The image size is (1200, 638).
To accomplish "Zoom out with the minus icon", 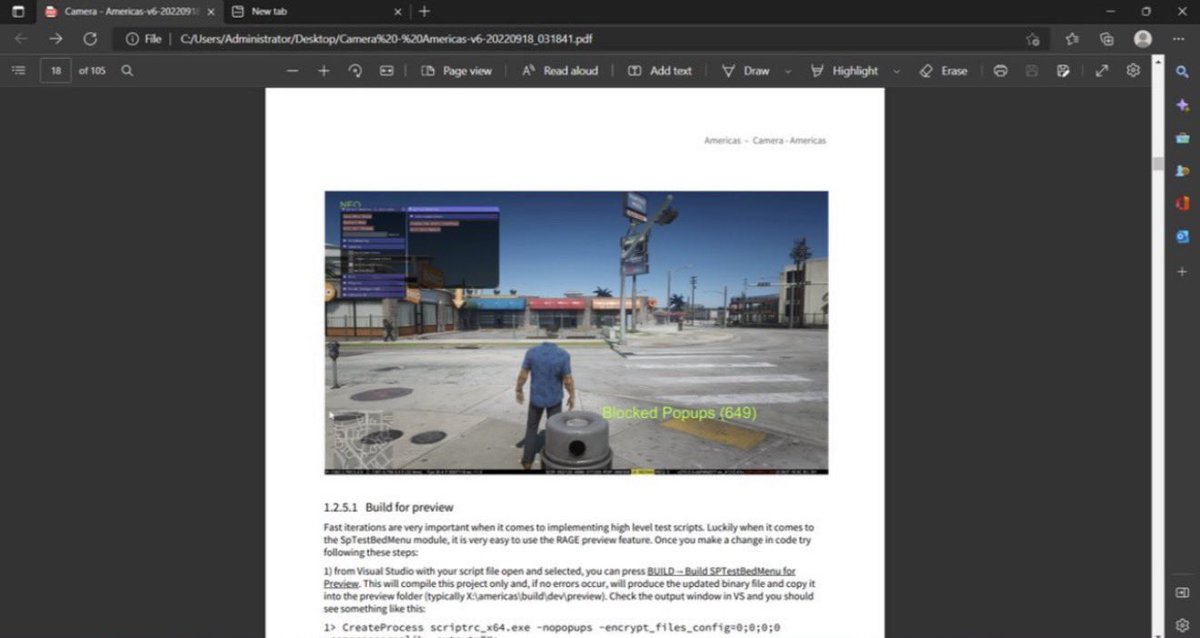I will [292, 71].
